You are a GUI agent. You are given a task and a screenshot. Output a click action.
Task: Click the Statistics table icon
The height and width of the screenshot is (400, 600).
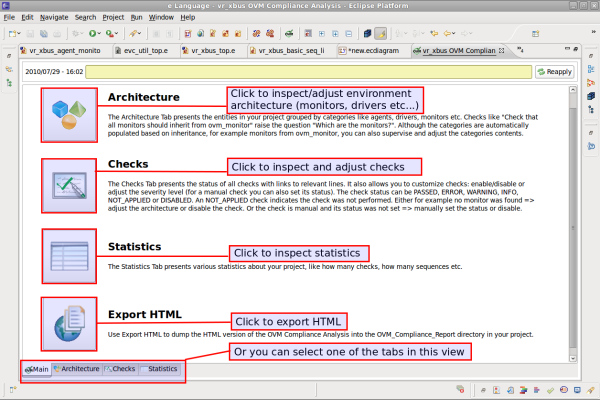tap(69, 256)
